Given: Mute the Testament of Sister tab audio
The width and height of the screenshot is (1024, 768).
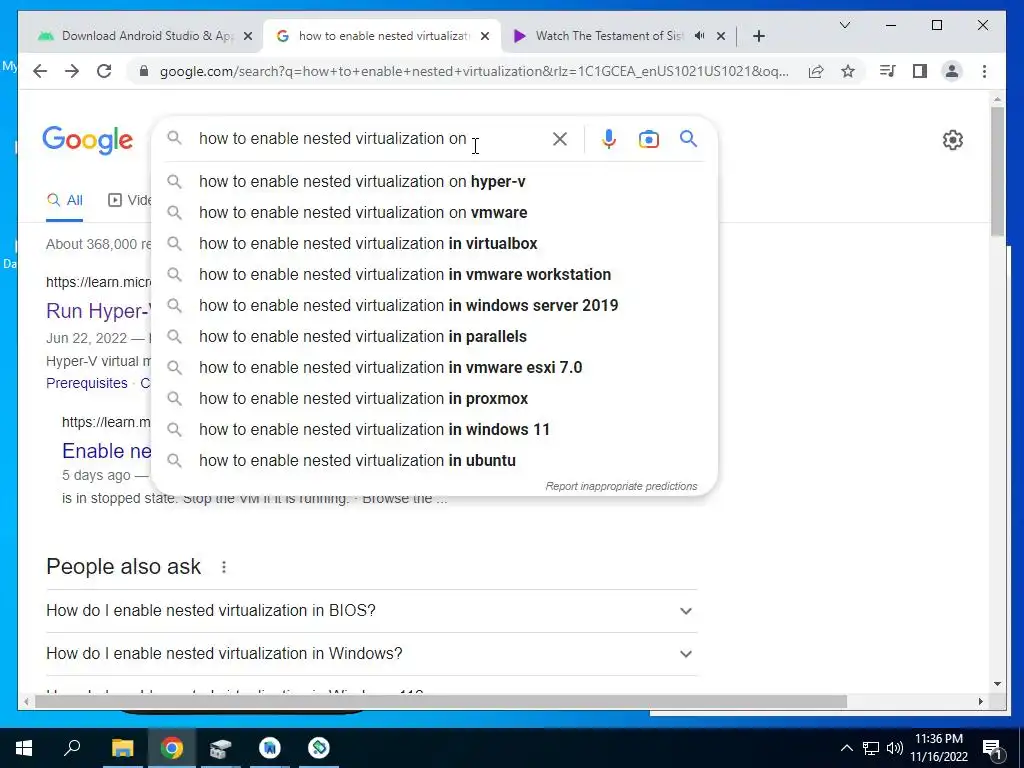Looking at the screenshot, I should (699, 36).
